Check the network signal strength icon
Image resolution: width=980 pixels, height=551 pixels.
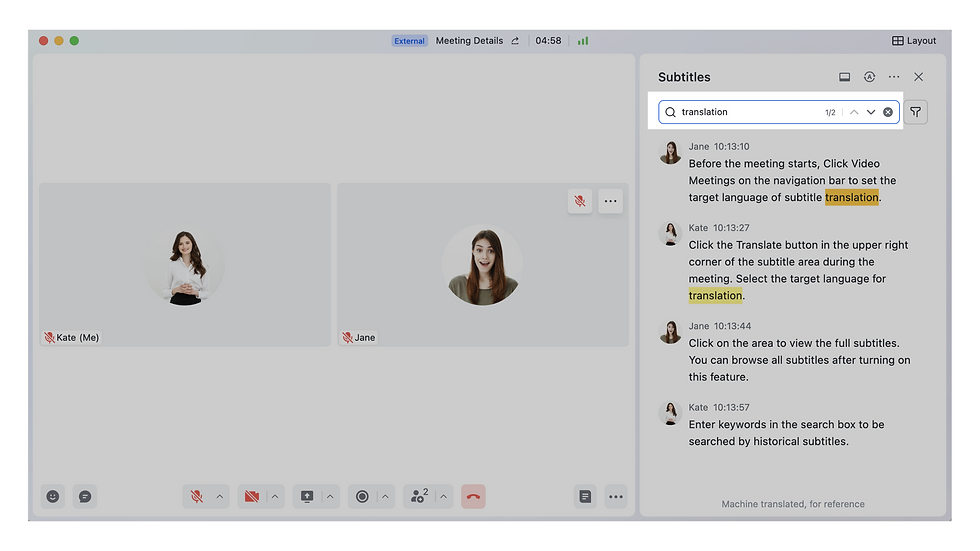[x=583, y=41]
